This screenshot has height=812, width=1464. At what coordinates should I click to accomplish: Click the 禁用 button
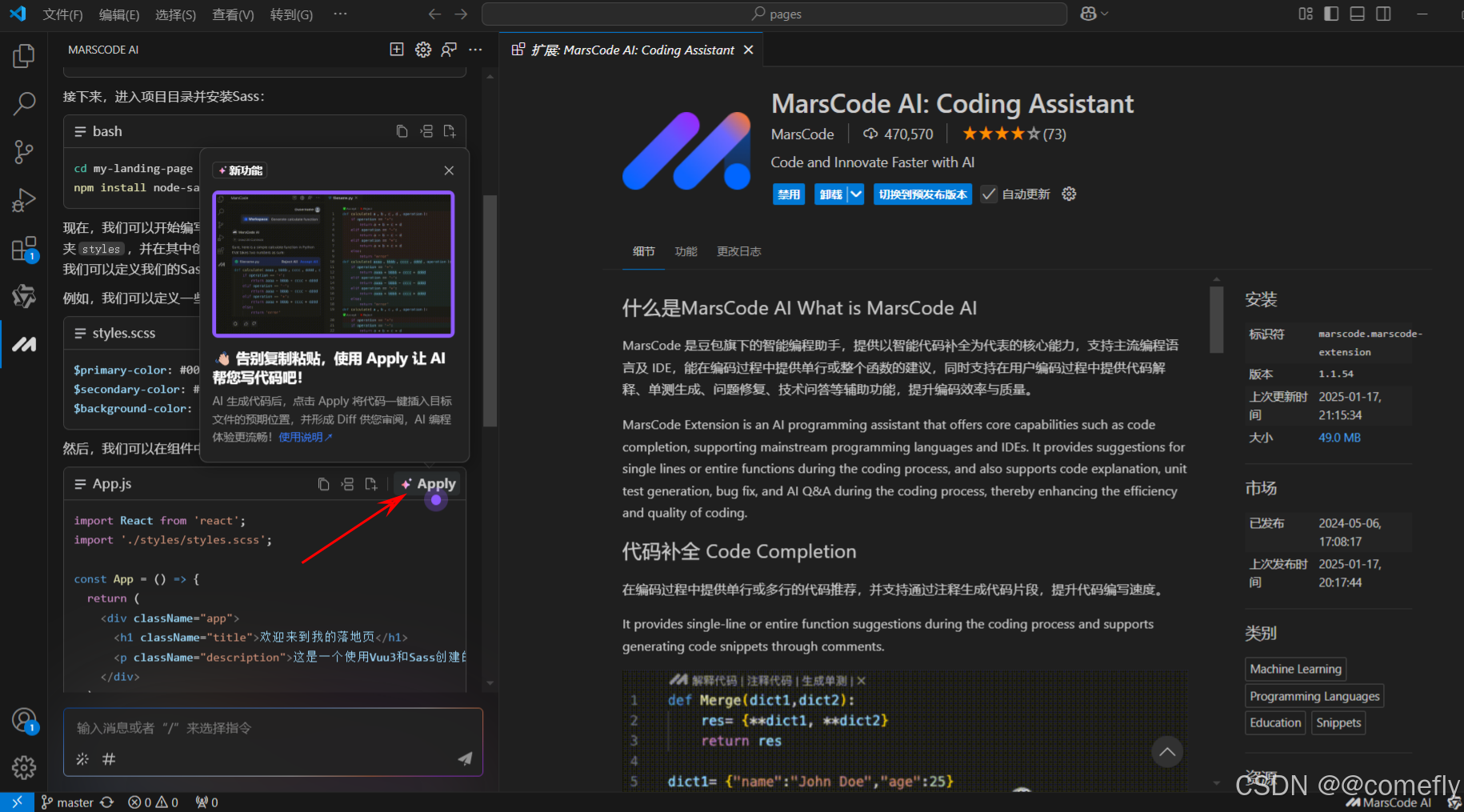tap(789, 194)
